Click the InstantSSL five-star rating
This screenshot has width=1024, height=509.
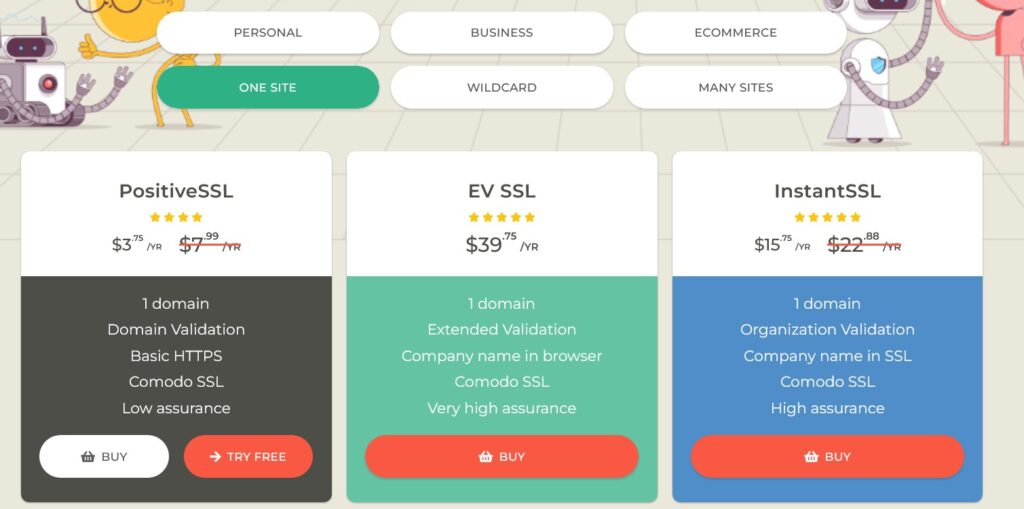(827, 217)
